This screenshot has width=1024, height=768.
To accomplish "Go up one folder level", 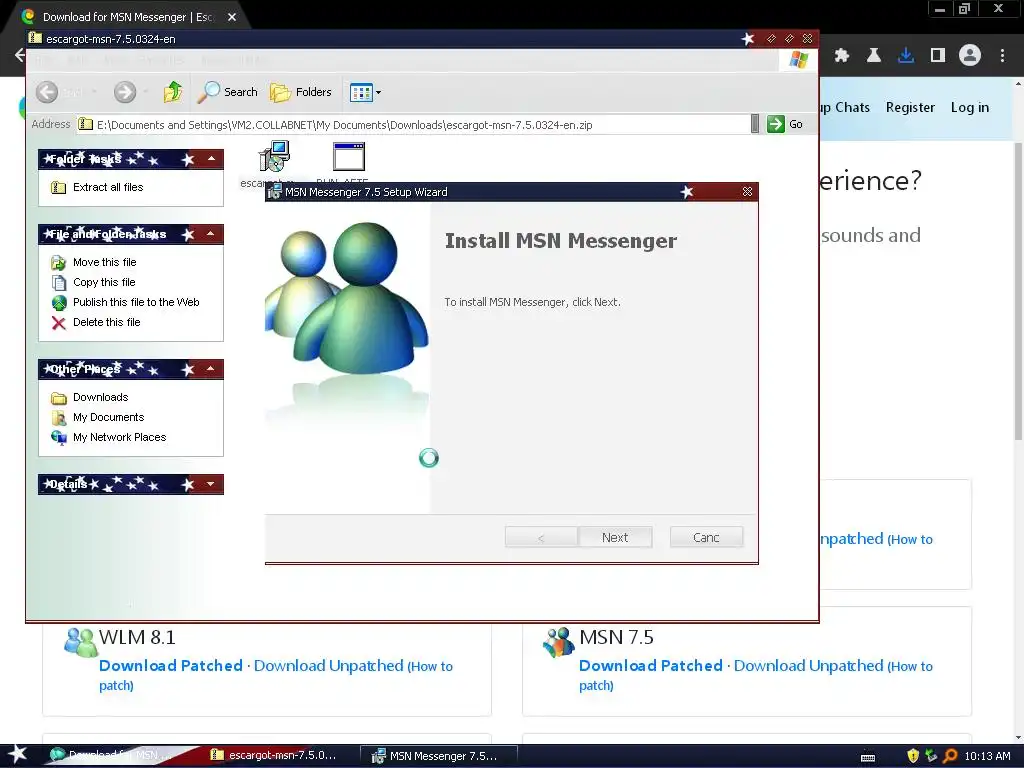I will 173,92.
